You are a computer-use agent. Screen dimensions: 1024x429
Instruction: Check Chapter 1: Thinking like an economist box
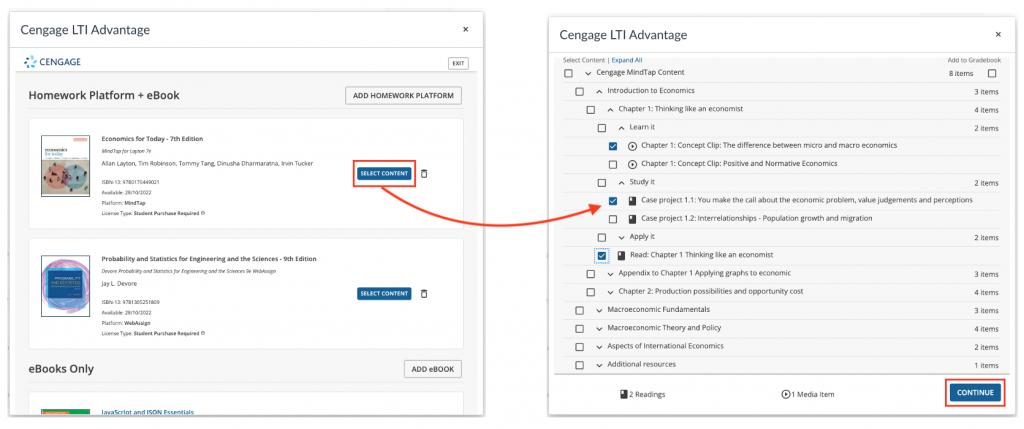pos(590,110)
